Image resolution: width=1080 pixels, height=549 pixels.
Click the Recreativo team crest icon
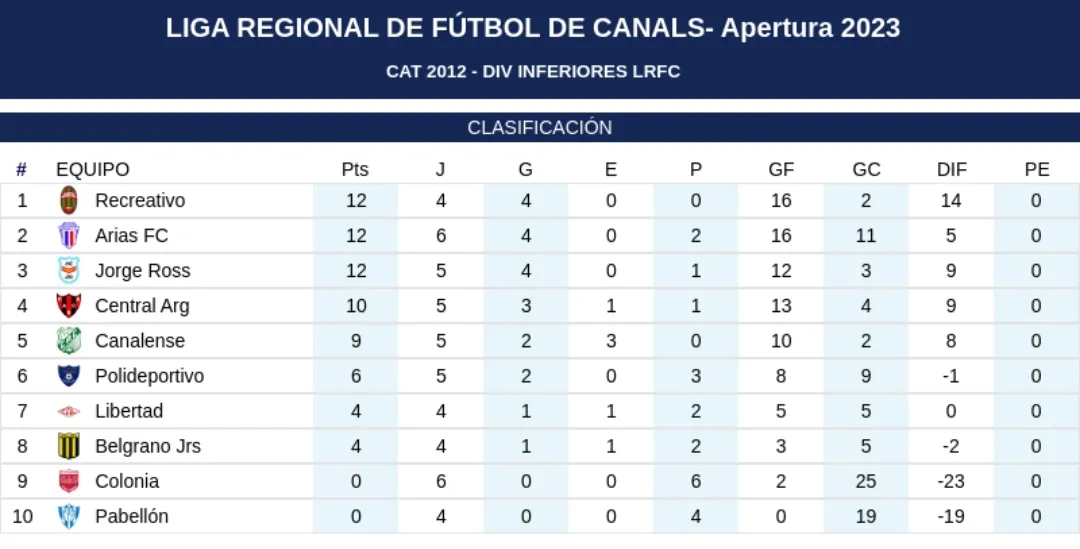68,200
